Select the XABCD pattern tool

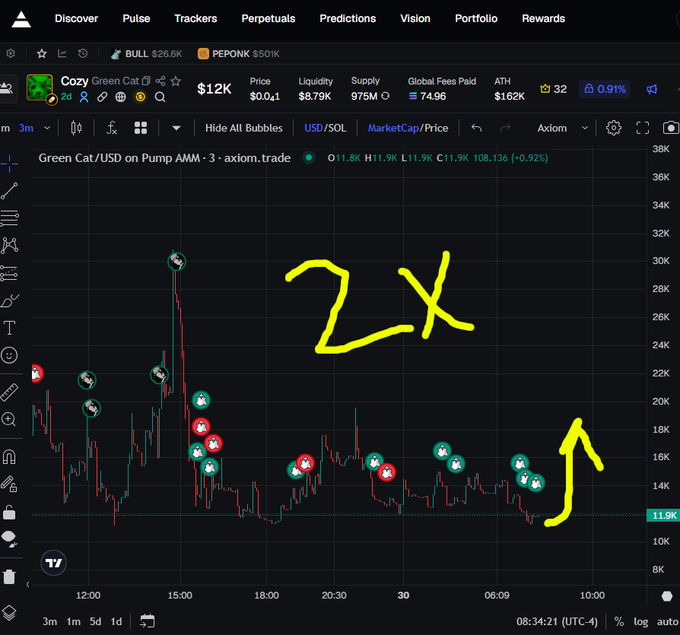[x=9, y=245]
